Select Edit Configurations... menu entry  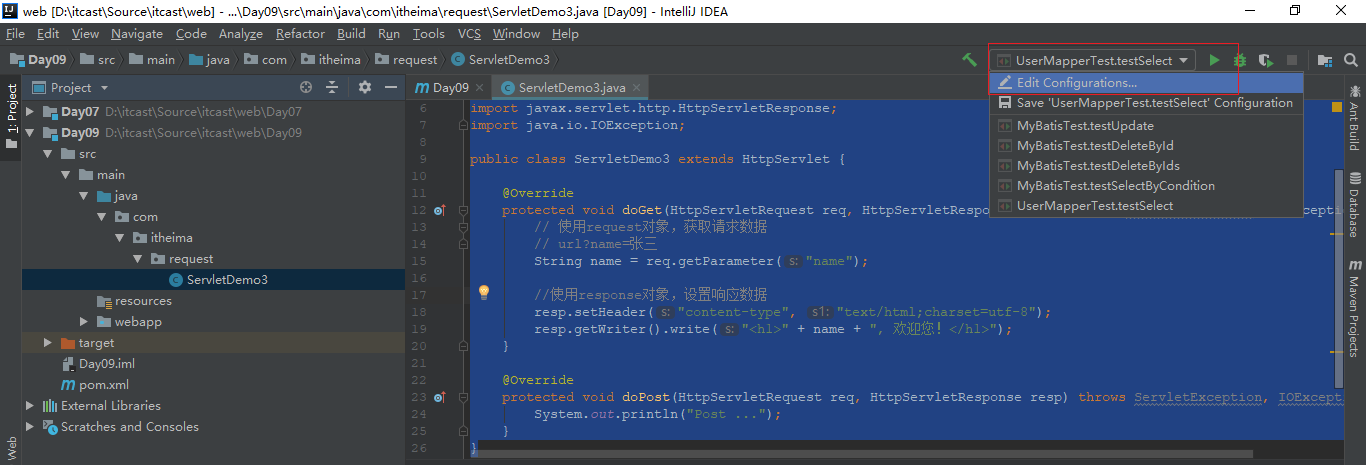[1076, 83]
